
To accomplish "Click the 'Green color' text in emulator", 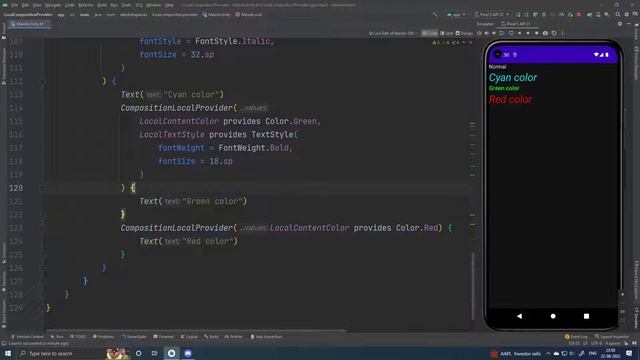I will (504, 88).
